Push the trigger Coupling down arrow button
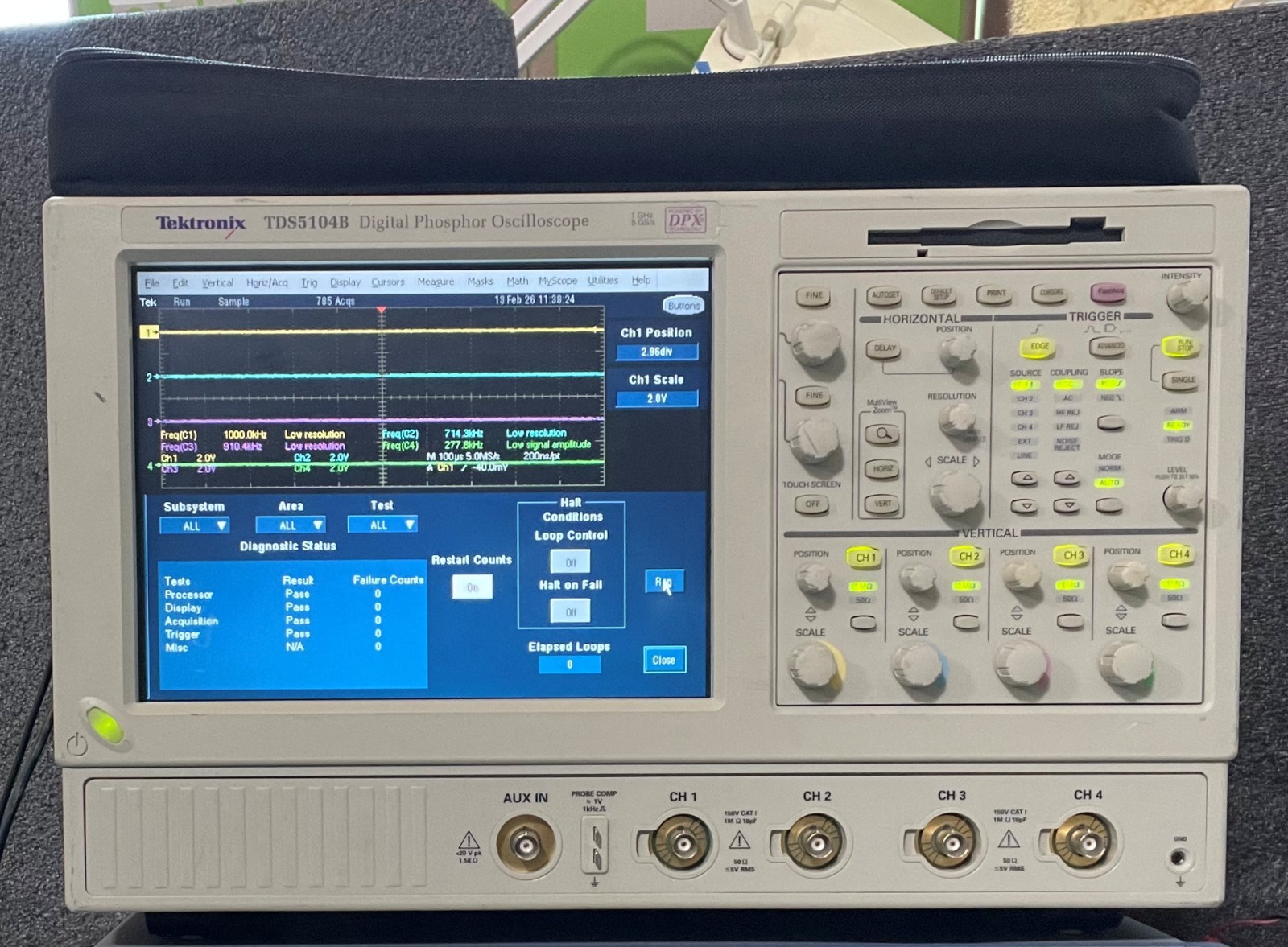Viewport: 1288px width, 947px height. (1067, 505)
